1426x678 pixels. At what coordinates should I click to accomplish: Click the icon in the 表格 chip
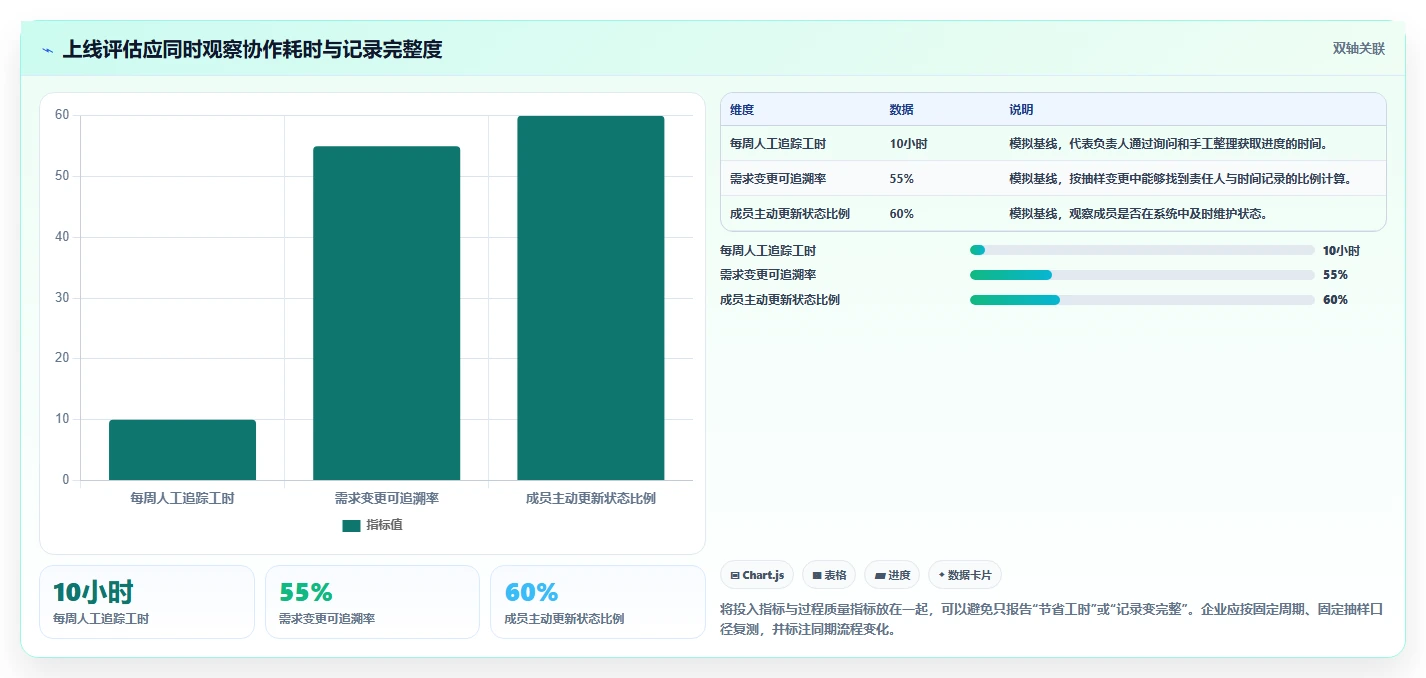click(x=816, y=576)
